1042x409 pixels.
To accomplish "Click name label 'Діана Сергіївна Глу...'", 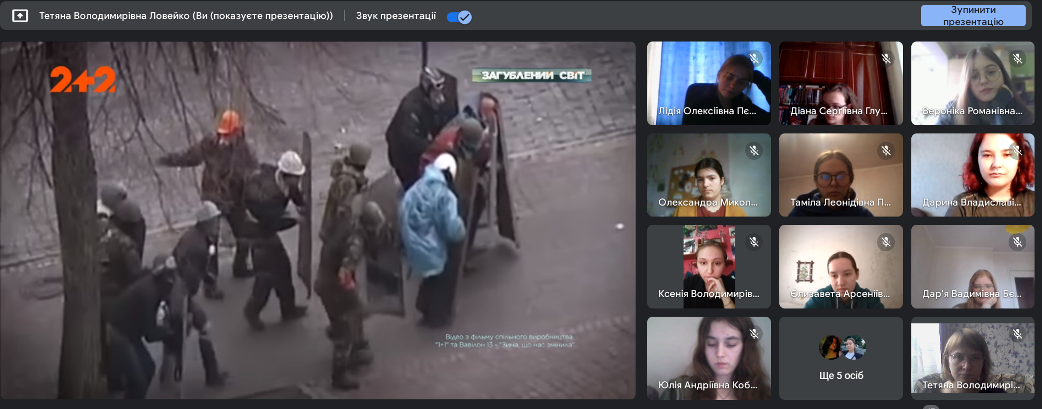I will tap(839, 111).
